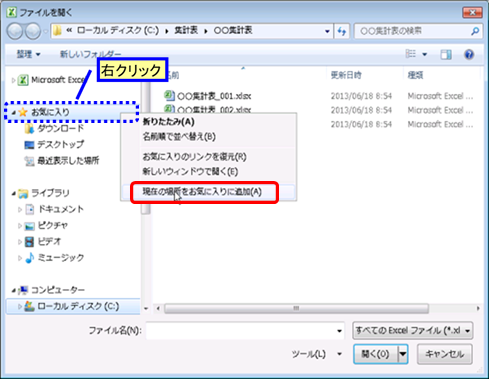Click the デスクトップ icon
Screen dimensions: 489x379
click(x=29, y=145)
